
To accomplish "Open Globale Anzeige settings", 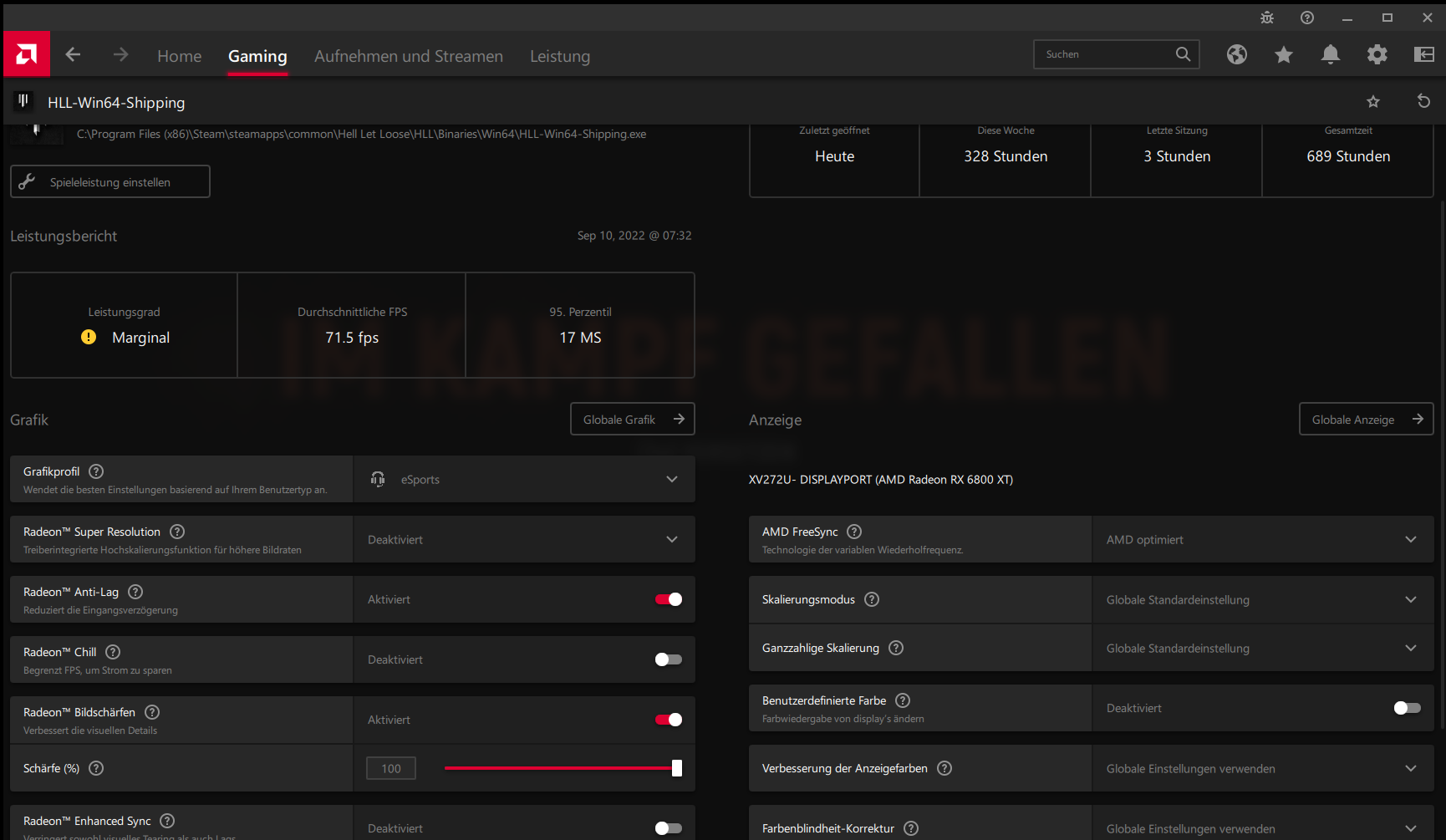I will 1367,419.
